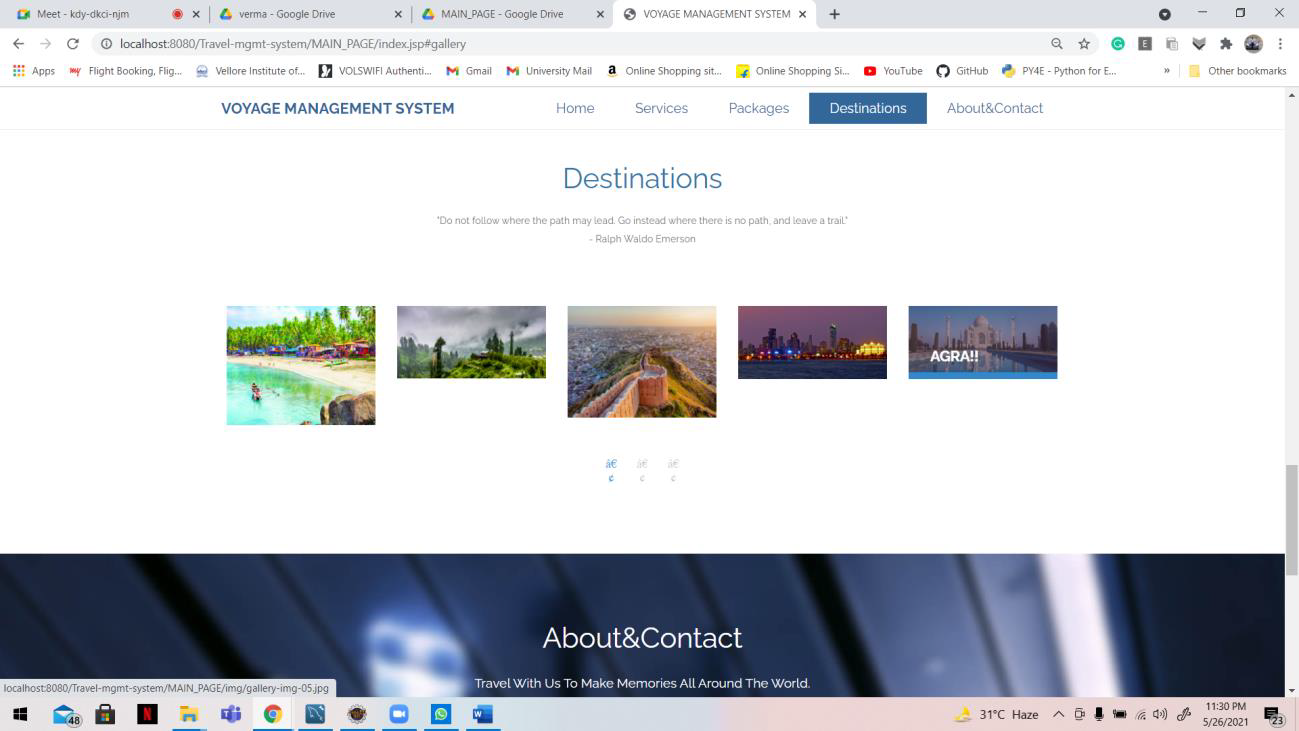Click the Windows Start button
1299x731 pixels.
20,714
